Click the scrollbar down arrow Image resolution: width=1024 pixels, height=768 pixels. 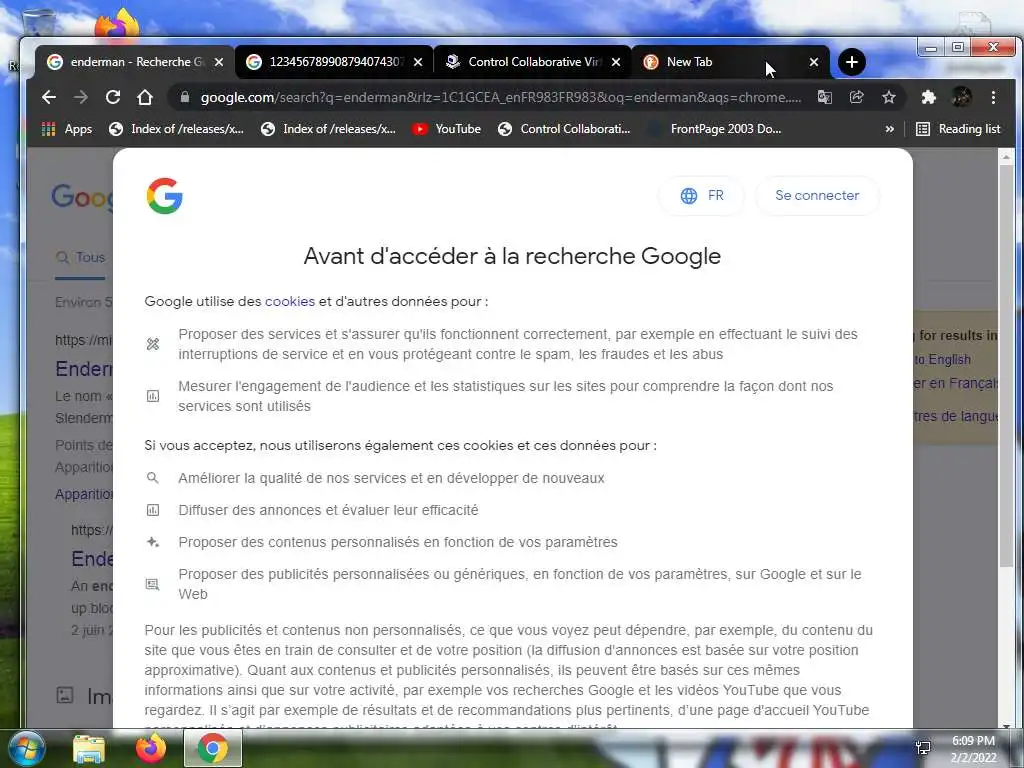(1006, 726)
